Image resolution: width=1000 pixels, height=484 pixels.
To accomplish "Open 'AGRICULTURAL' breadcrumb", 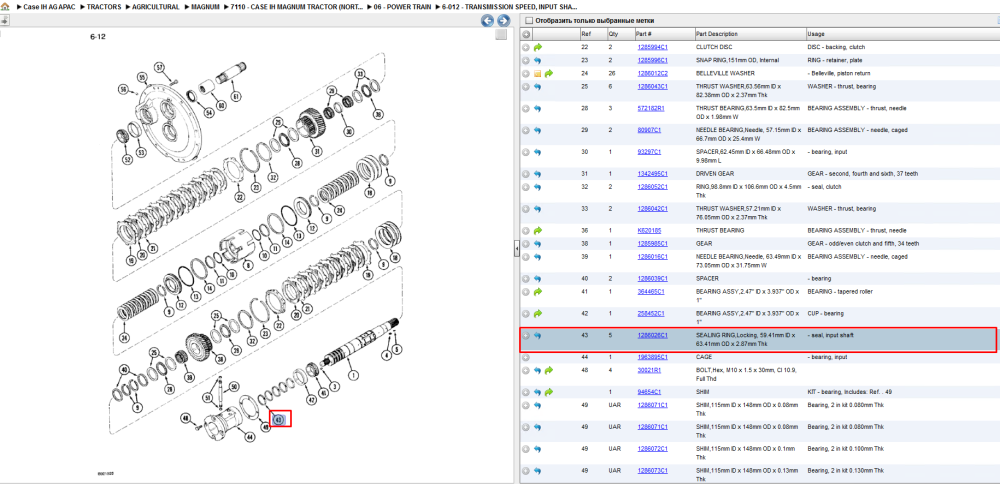I will 156,6.
